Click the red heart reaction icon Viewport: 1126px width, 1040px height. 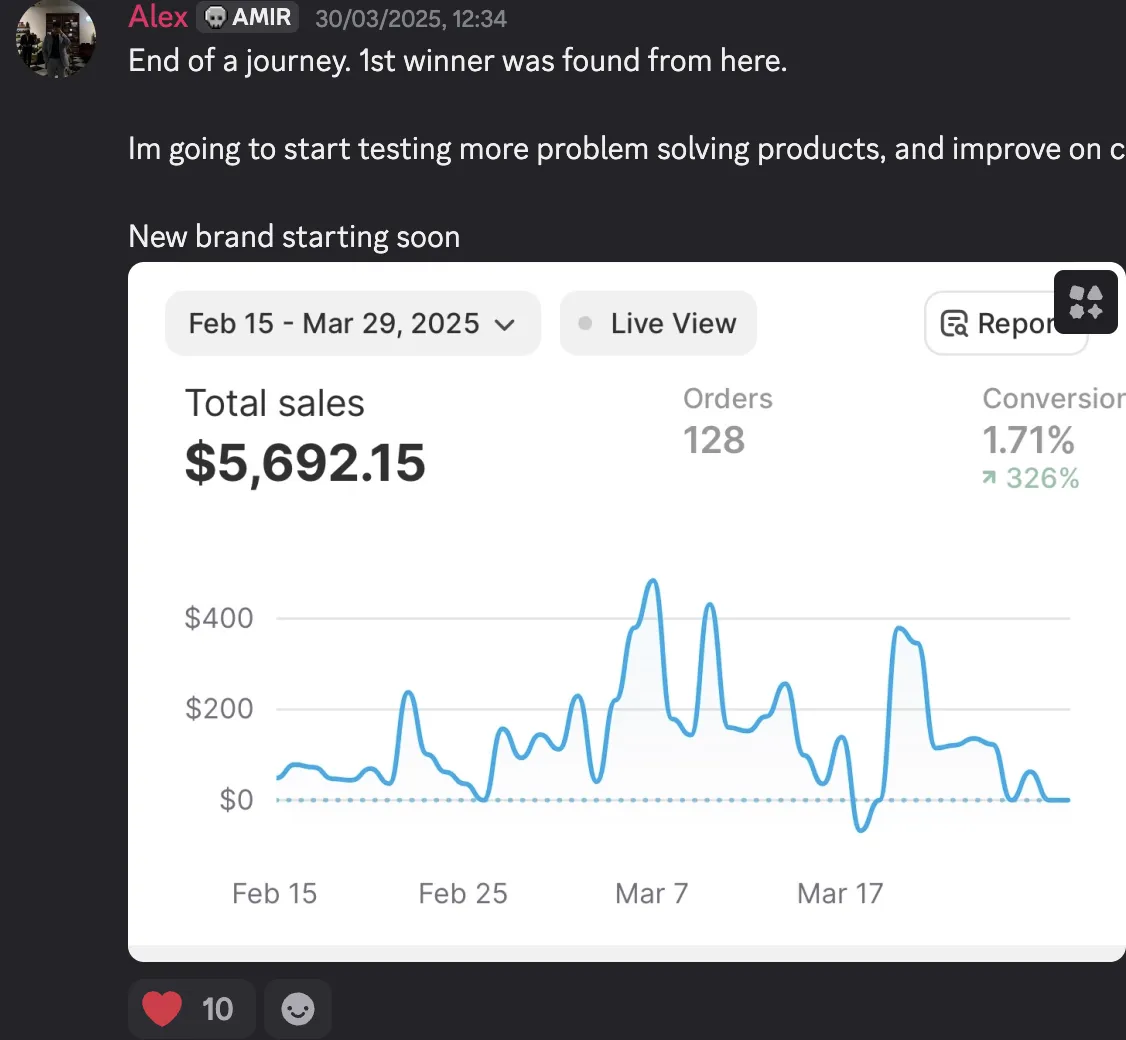click(x=162, y=1008)
